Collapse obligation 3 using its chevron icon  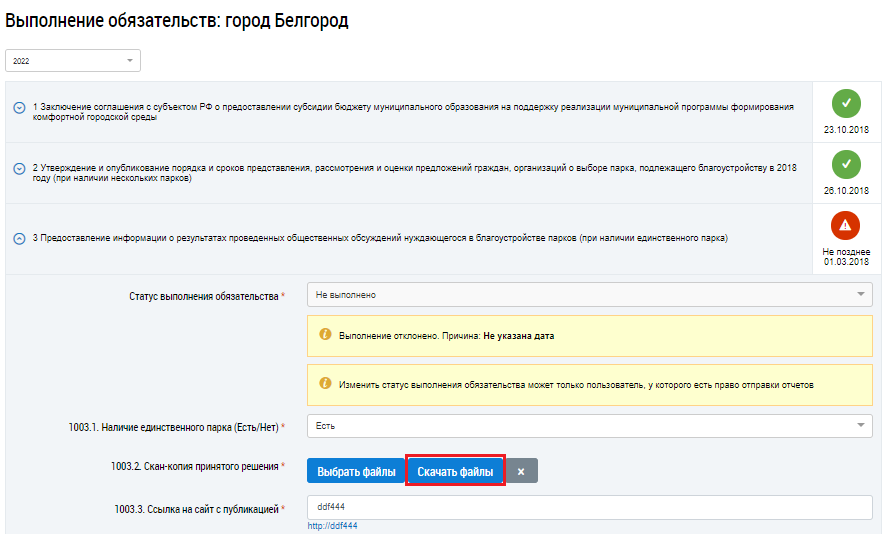pyautogui.click(x=19, y=238)
